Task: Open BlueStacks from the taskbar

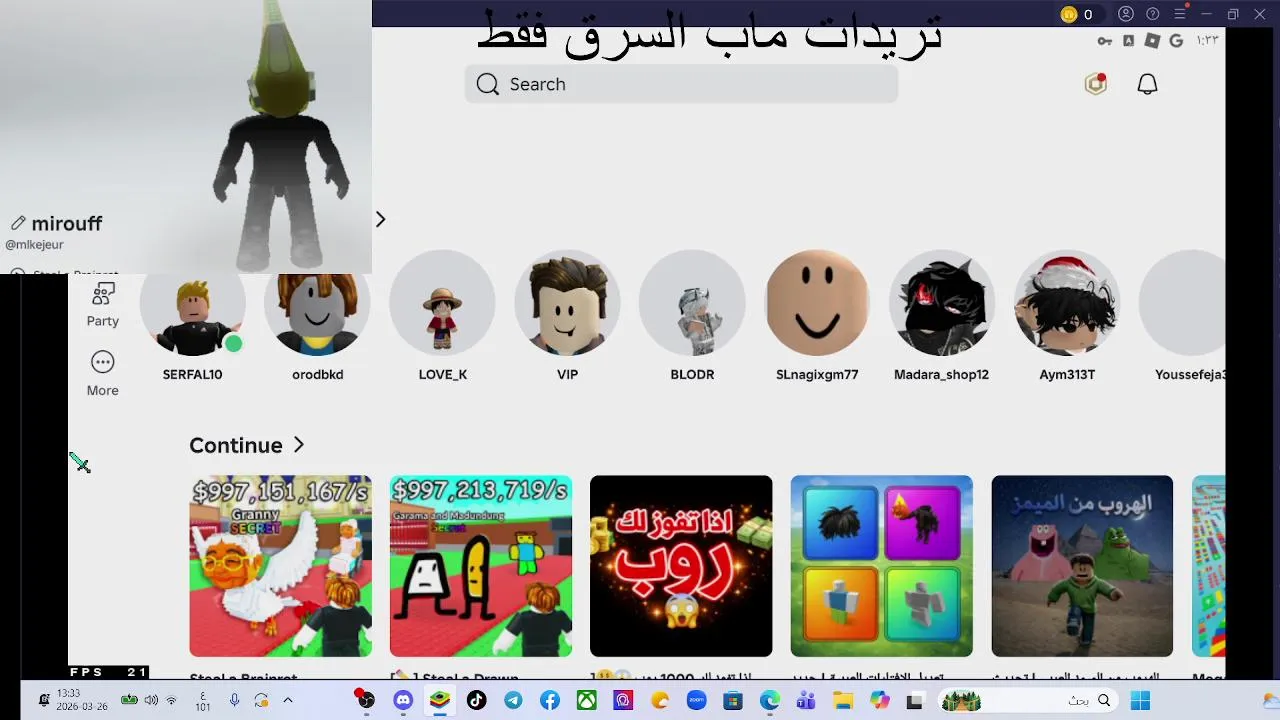Action: (x=440, y=701)
